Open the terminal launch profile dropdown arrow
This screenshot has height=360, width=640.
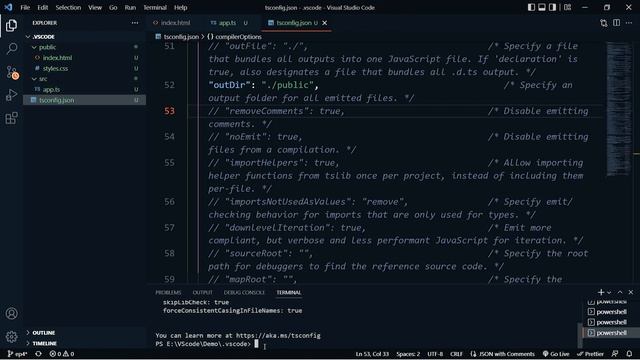click(609, 292)
